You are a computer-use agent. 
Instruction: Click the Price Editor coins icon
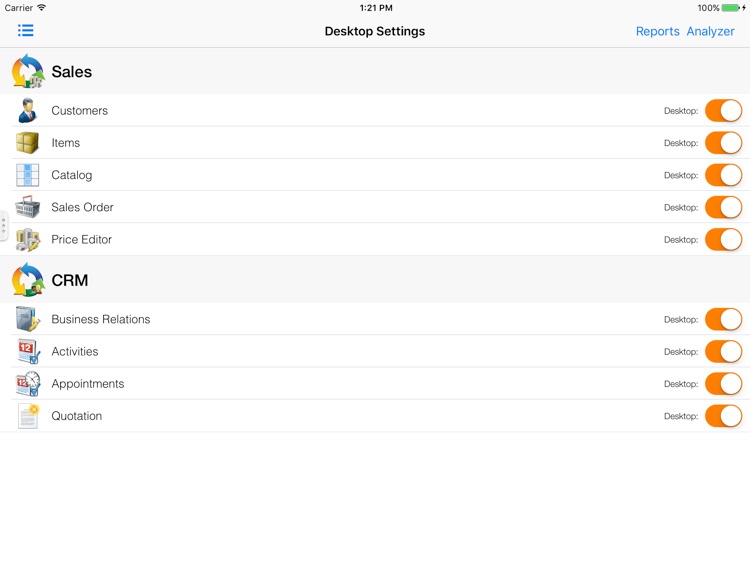tap(27, 239)
